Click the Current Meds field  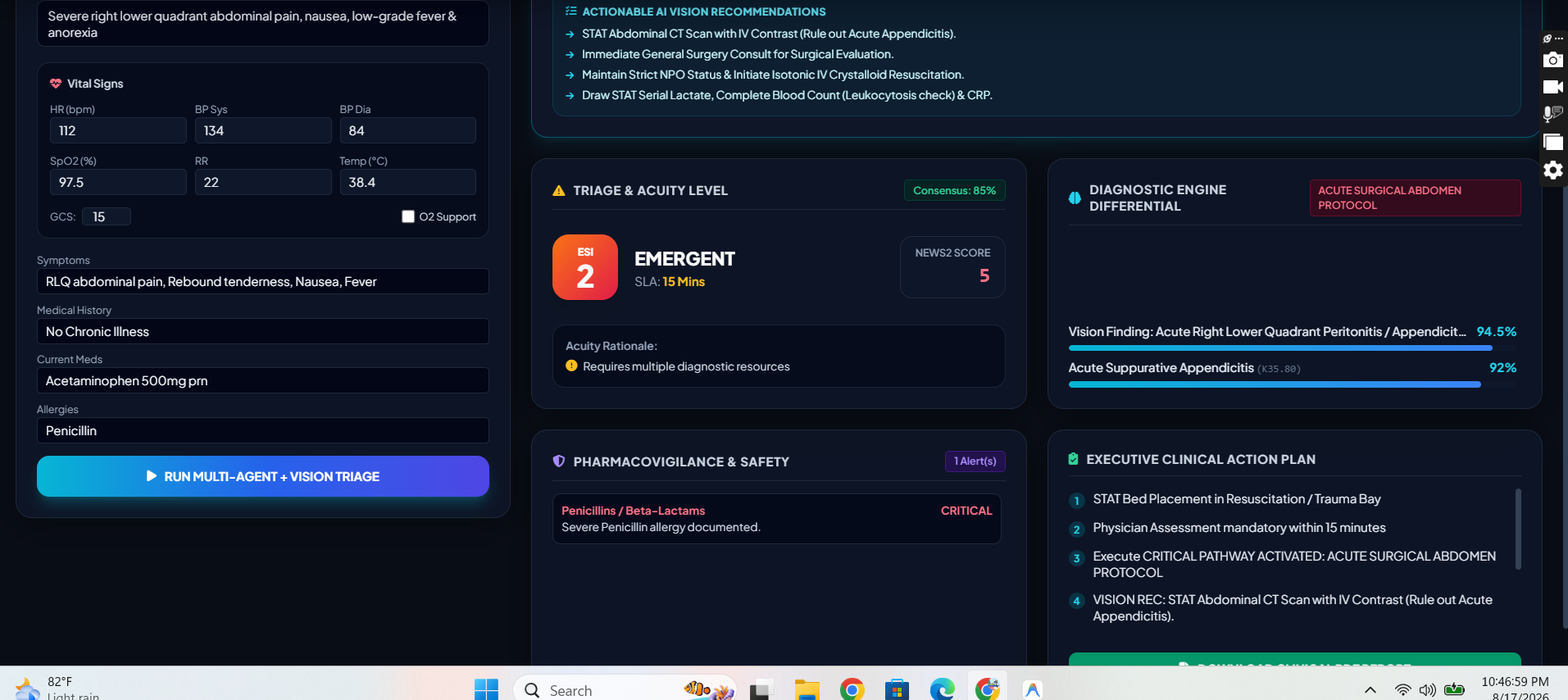pyautogui.click(x=263, y=380)
